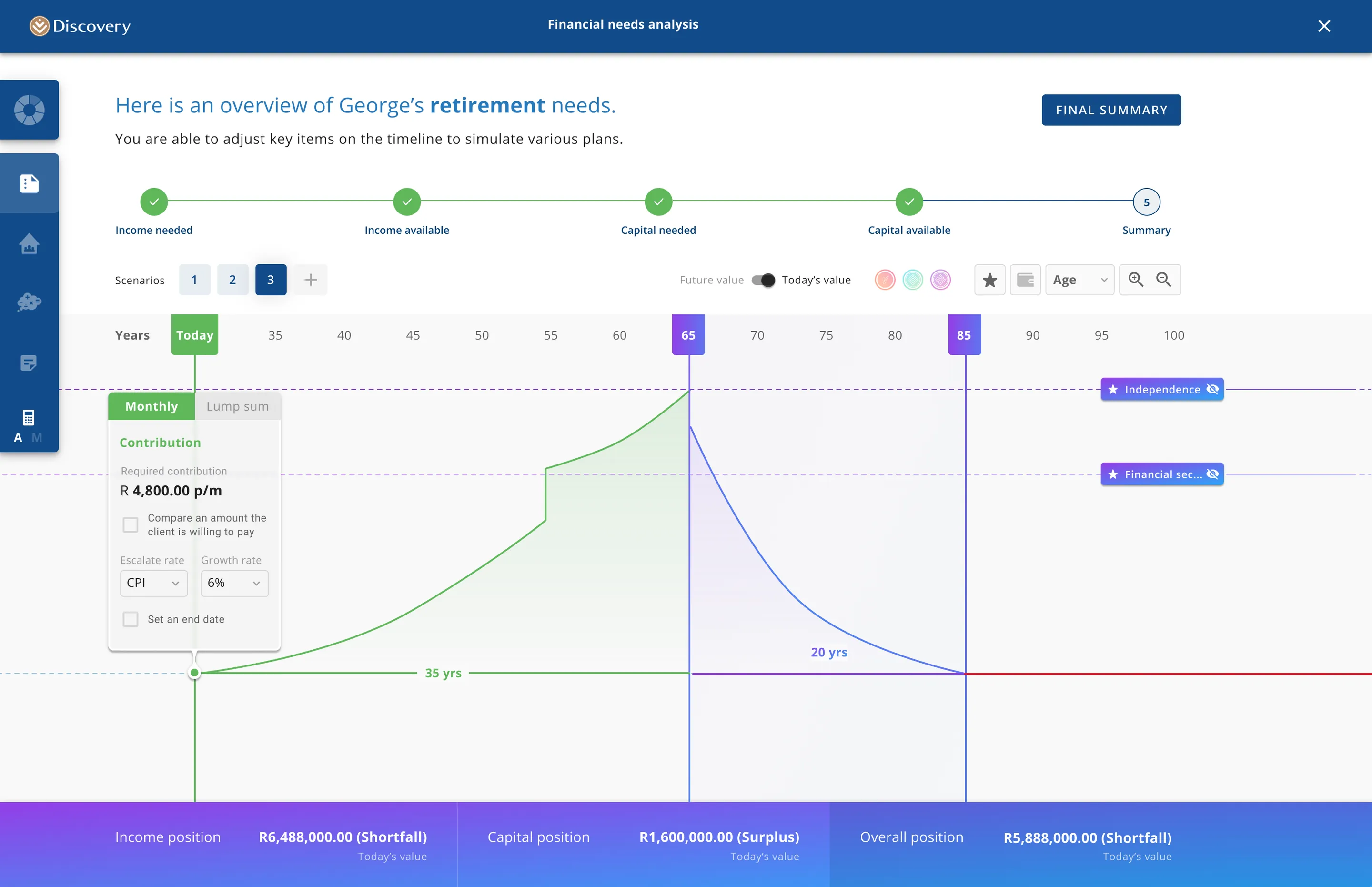Select scenario 2
This screenshot has width=1372, height=887.
pos(232,280)
